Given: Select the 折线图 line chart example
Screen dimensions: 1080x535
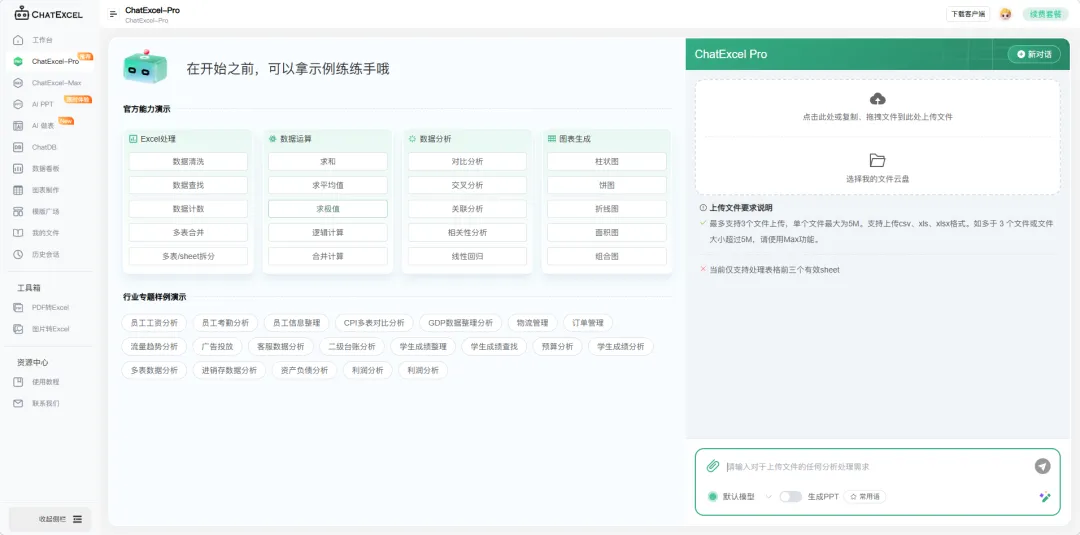Looking at the screenshot, I should [x=607, y=209].
